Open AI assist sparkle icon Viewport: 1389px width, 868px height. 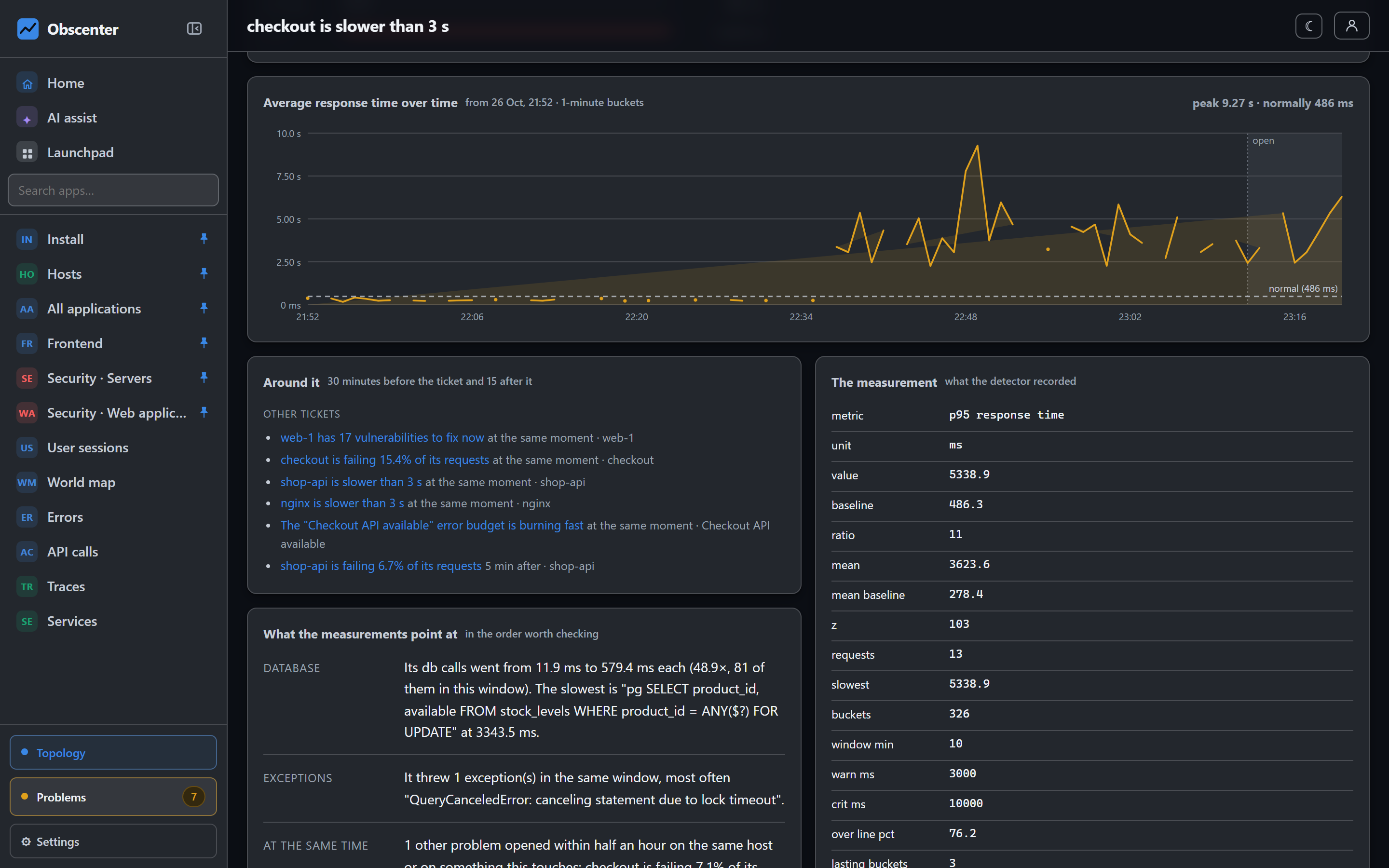[x=27, y=118]
